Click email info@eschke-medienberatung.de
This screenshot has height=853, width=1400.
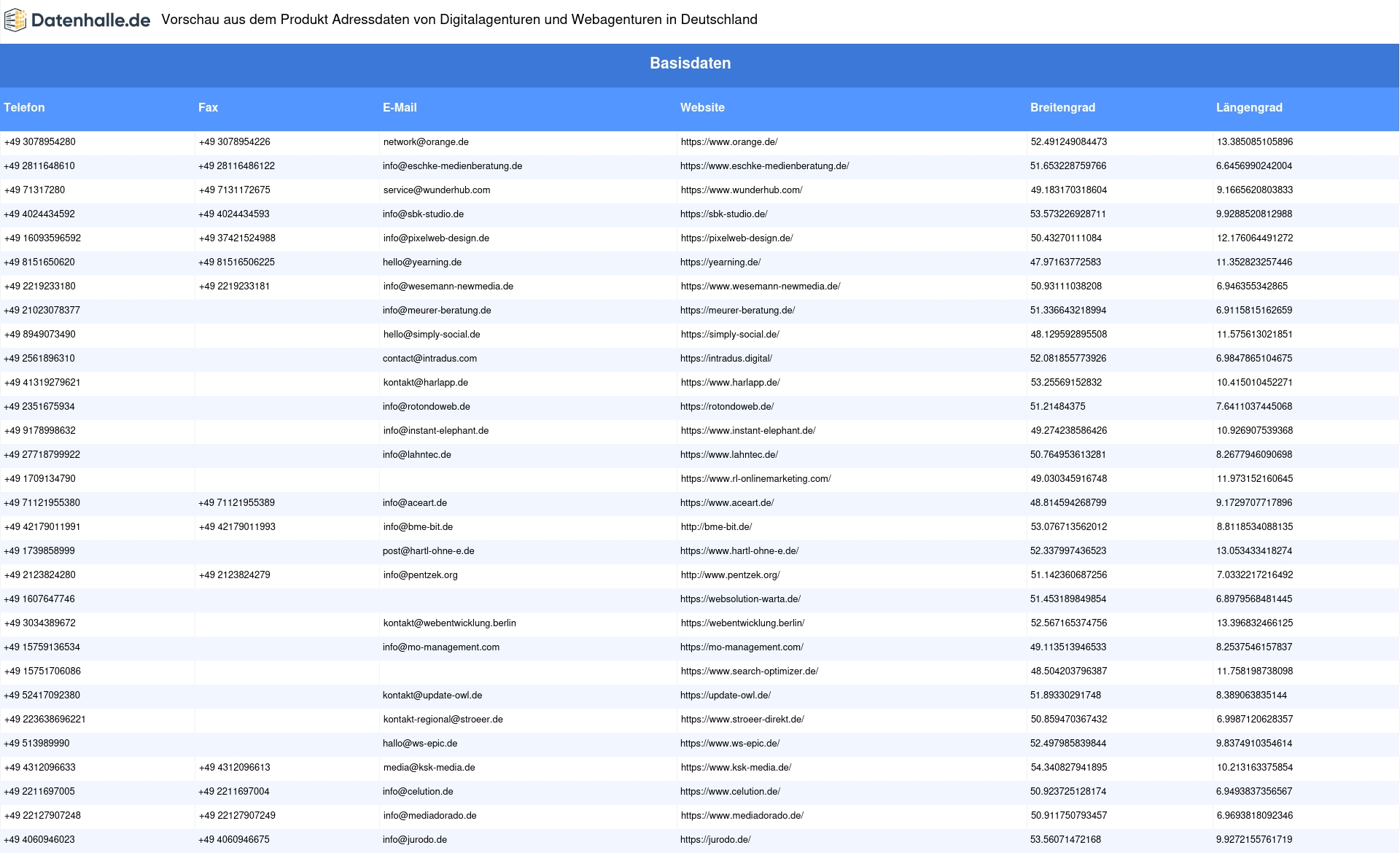click(452, 166)
